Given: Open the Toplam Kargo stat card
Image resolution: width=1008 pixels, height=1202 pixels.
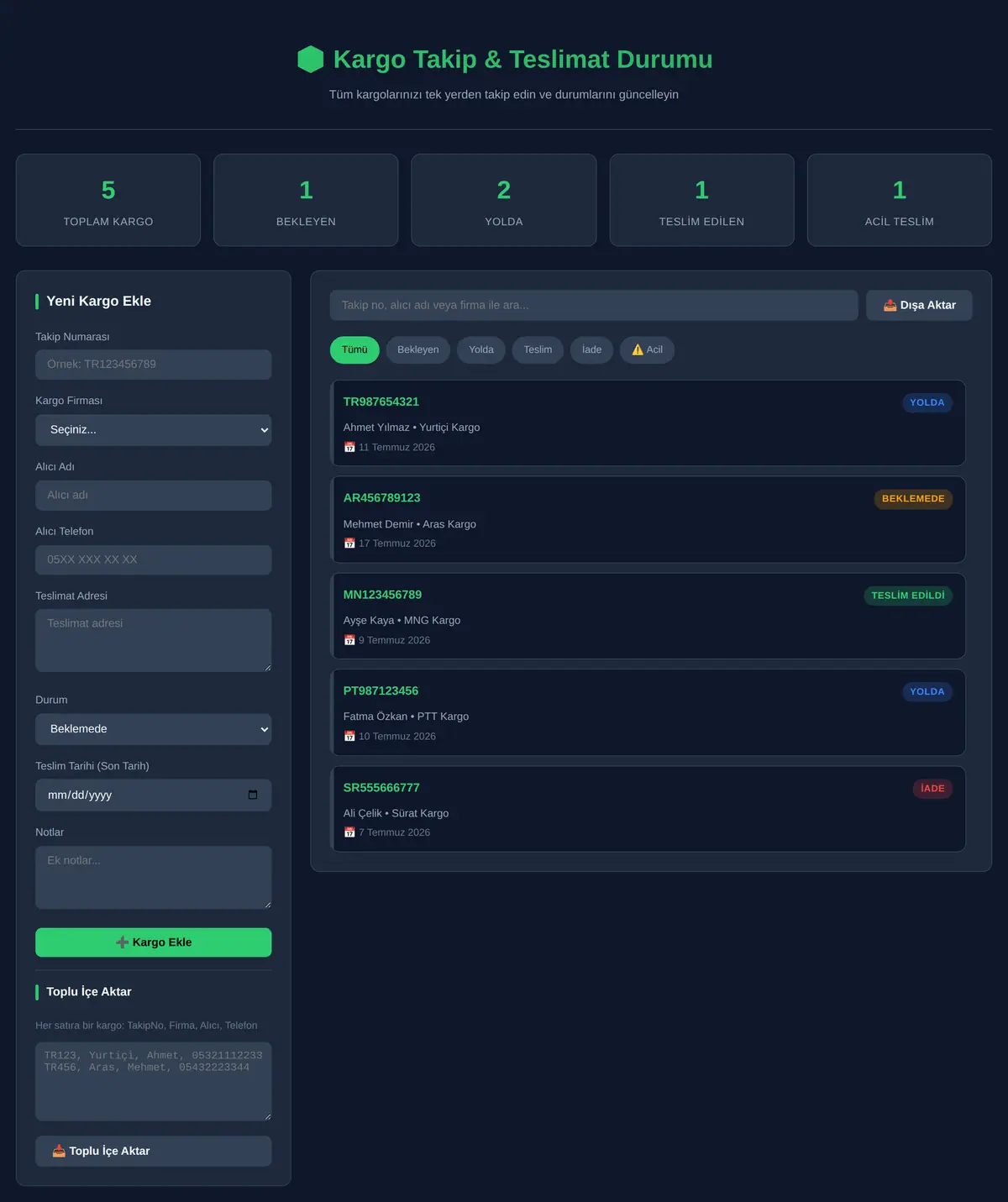Looking at the screenshot, I should tap(108, 200).
